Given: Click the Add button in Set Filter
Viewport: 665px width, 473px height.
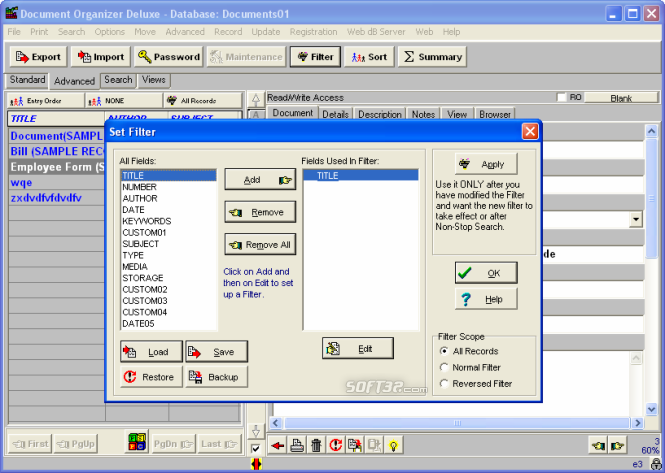Looking at the screenshot, I should (260, 179).
